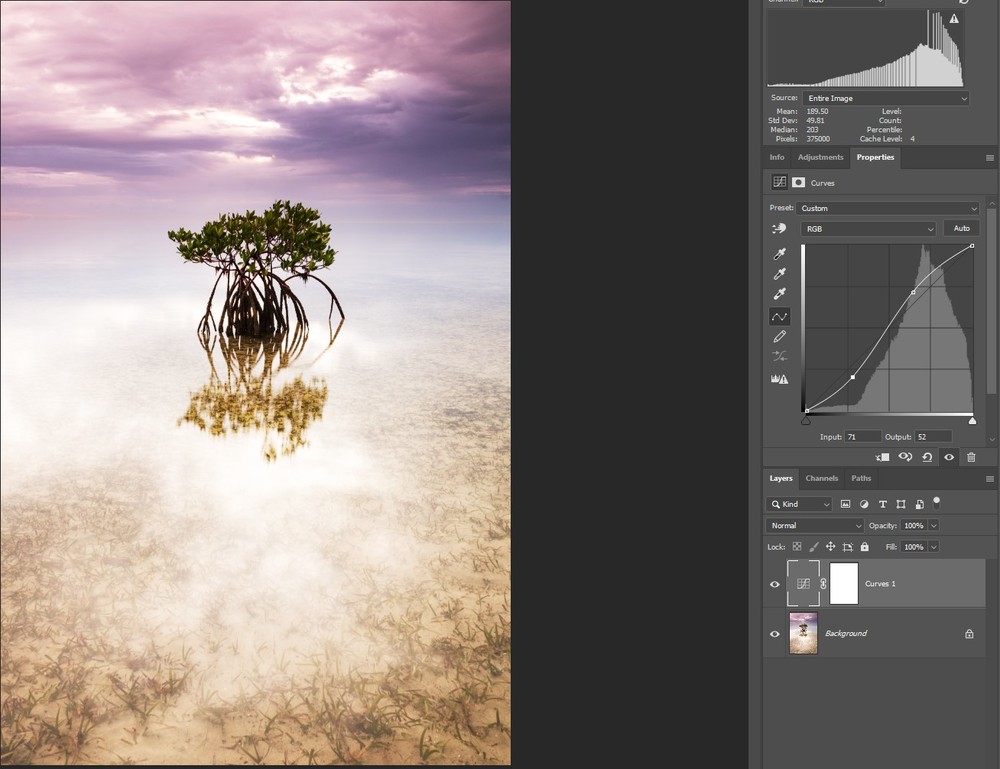
Task: Filter layers by shape layers
Action: (901, 504)
